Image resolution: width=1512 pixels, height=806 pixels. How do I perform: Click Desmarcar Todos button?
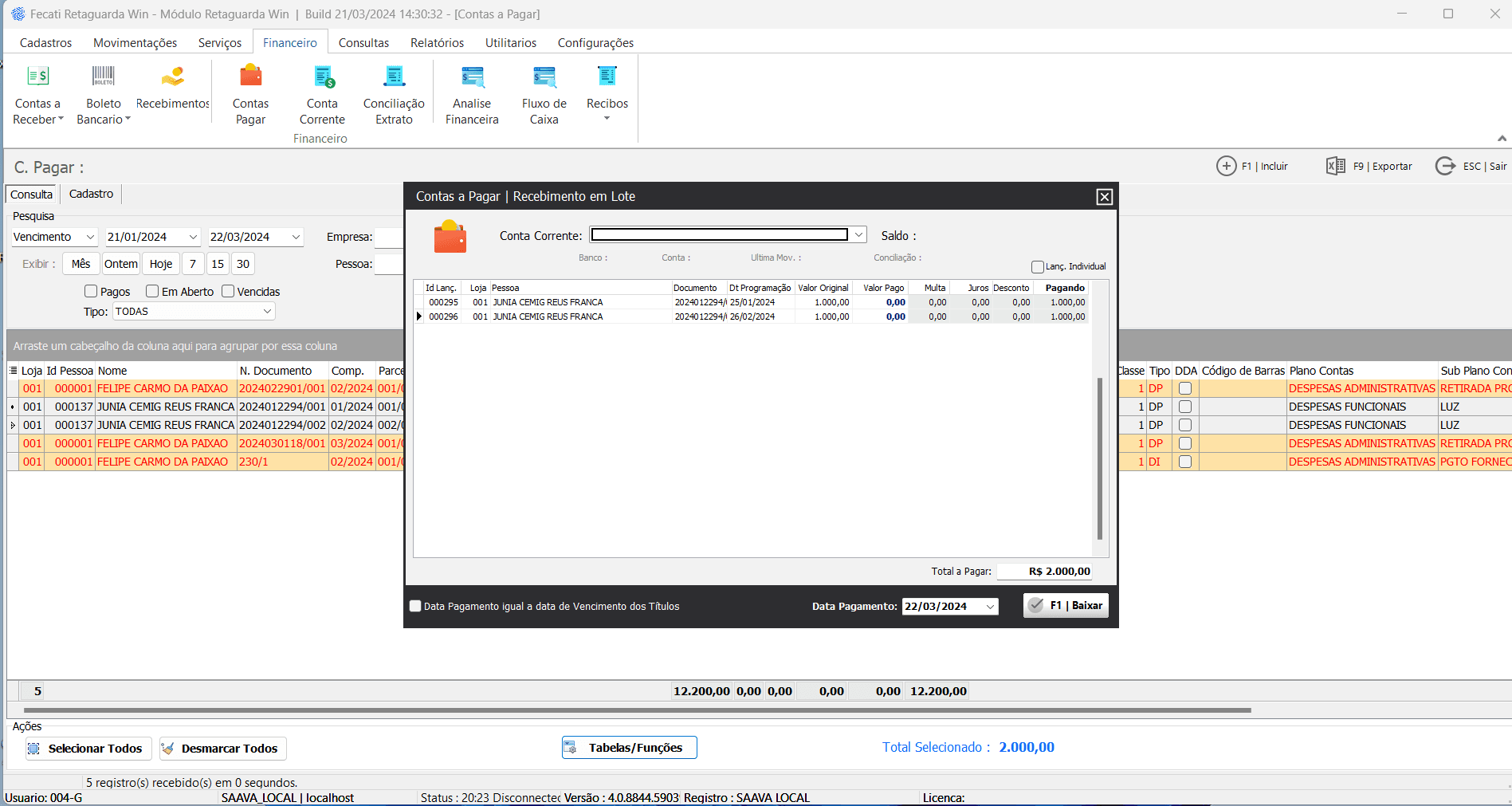tap(222, 749)
